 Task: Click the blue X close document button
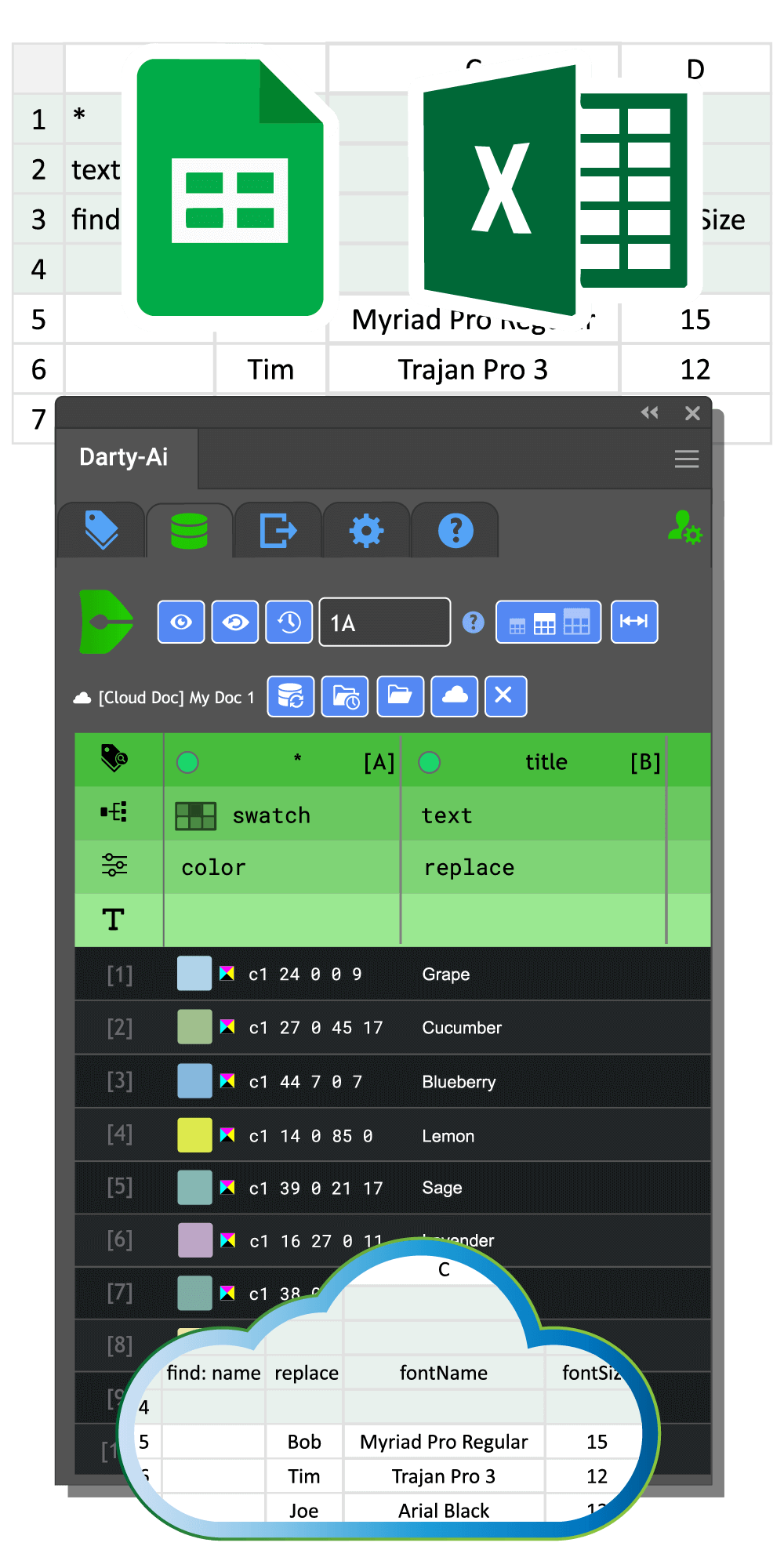[x=506, y=696]
